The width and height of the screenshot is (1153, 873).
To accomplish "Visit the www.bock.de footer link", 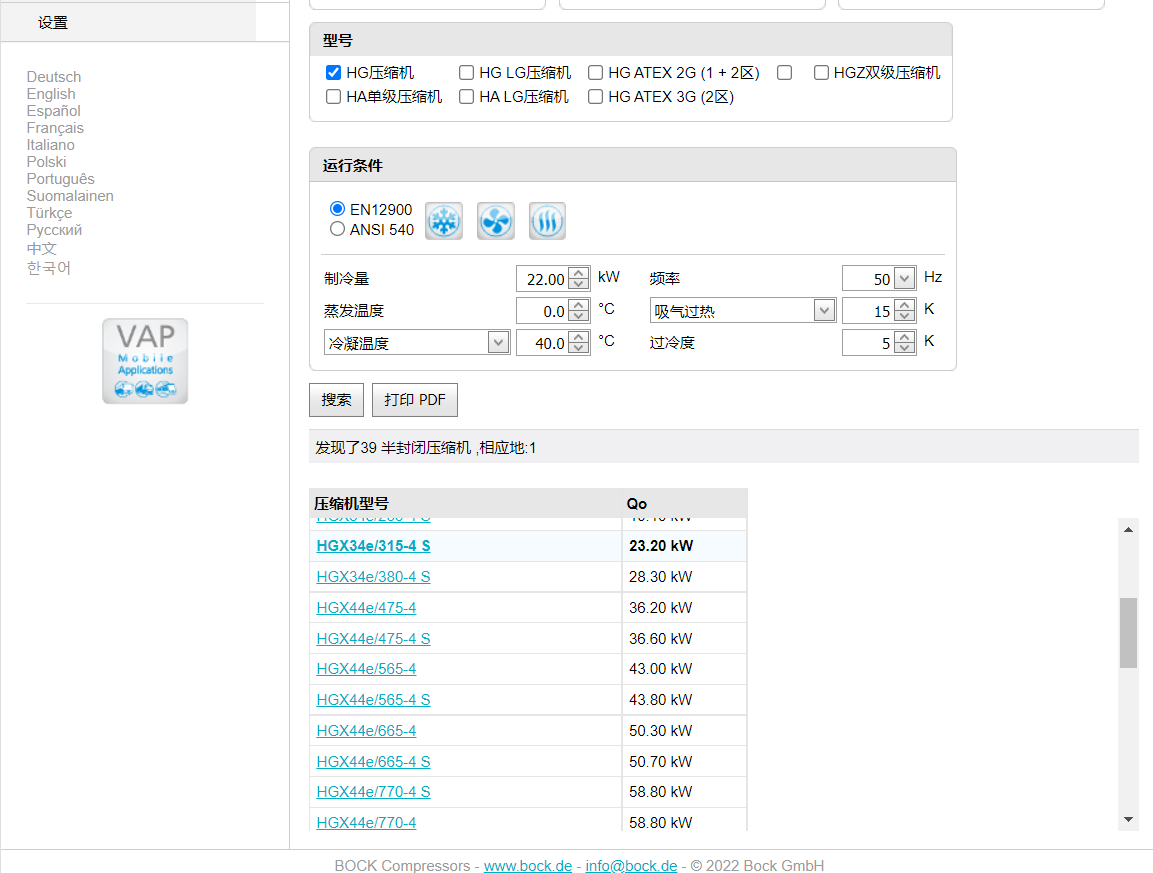I will pyautogui.click(x=528, y=865).
